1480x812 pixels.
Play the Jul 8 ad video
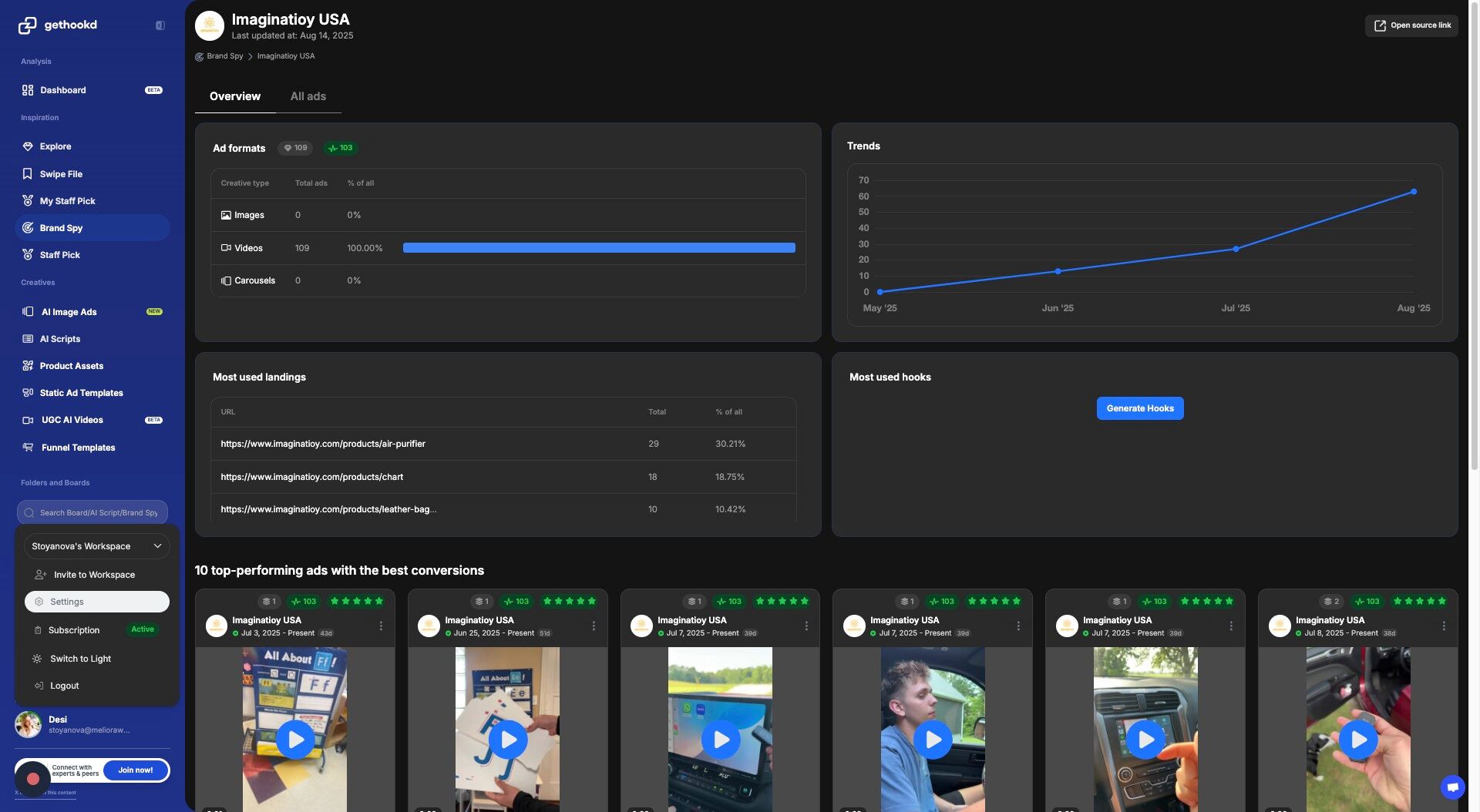(1358, 740)
